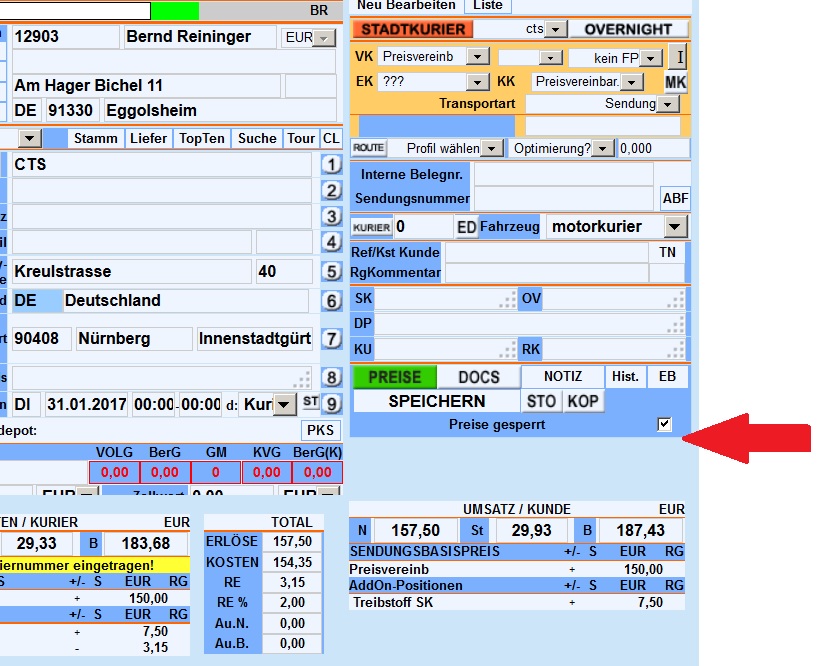Open the Liste tab
This screenshot has height=666, width=817.
click(x=488, y=5)
